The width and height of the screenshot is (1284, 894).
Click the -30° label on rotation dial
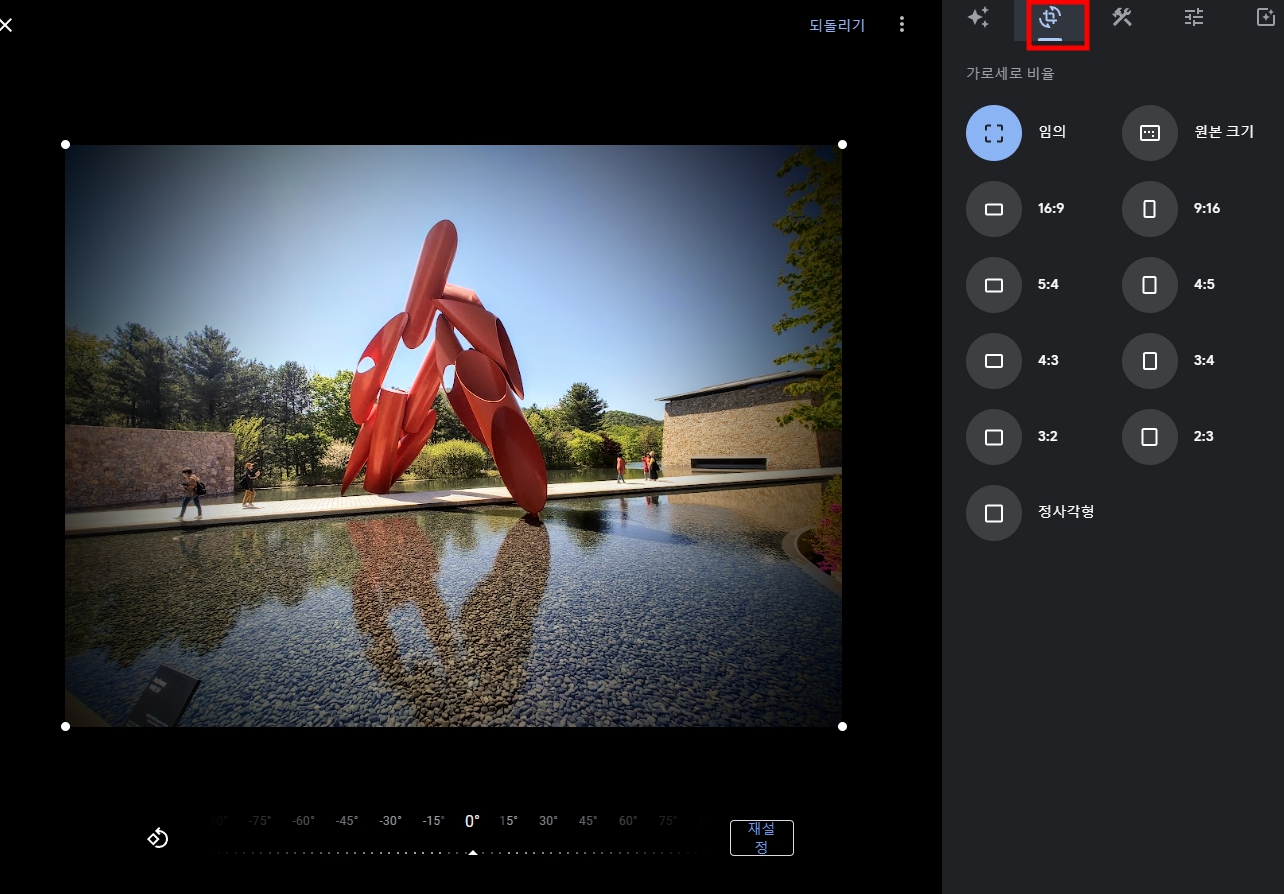[390, 821]
